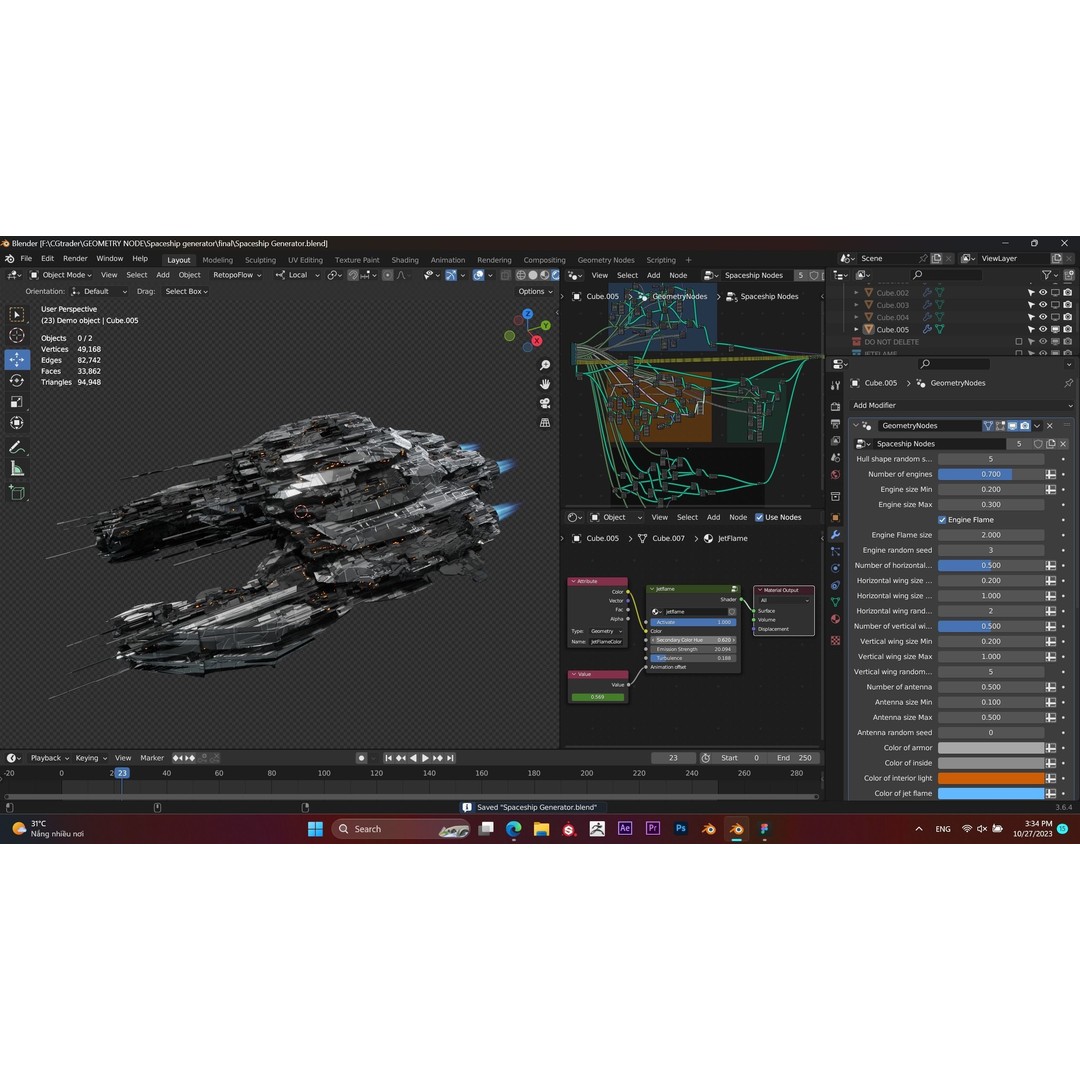Image resolution: width=1080 pixels, height=1080 pixels.
Task: Expand the Cube.005 tree item
Action: [x=856, y=330]
